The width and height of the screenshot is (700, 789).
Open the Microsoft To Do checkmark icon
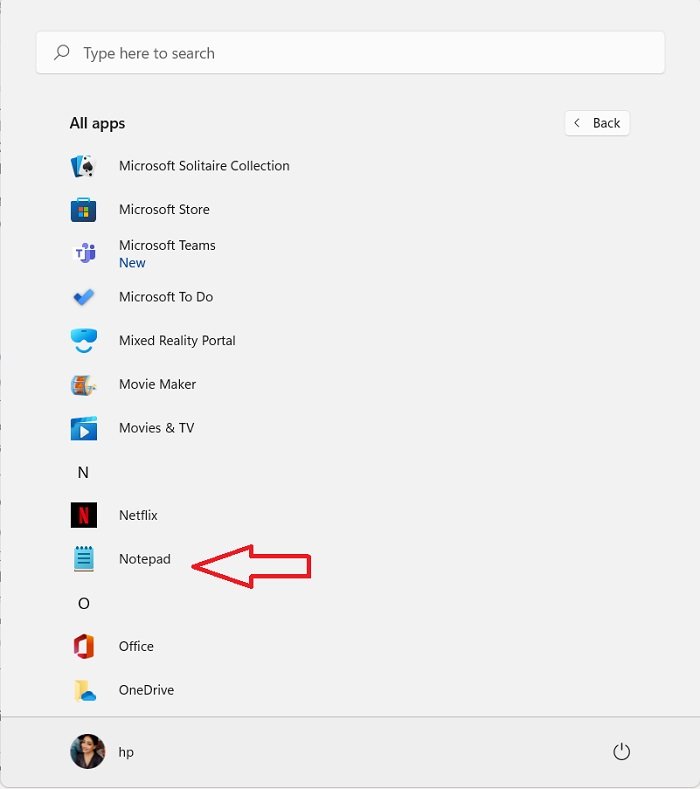click(x=84, y=297)
